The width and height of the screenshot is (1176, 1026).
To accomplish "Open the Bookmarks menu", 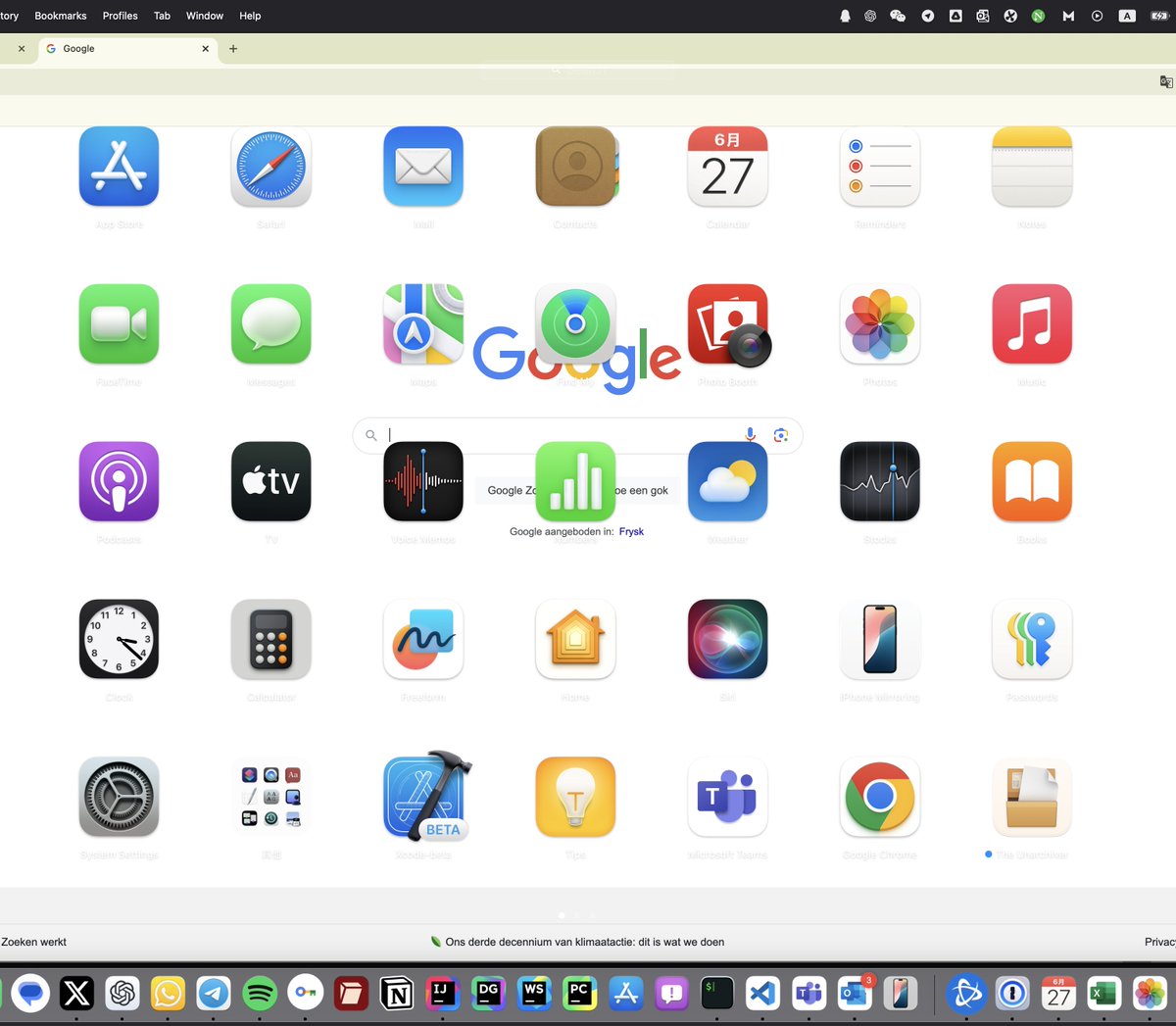I will (61, 16).
